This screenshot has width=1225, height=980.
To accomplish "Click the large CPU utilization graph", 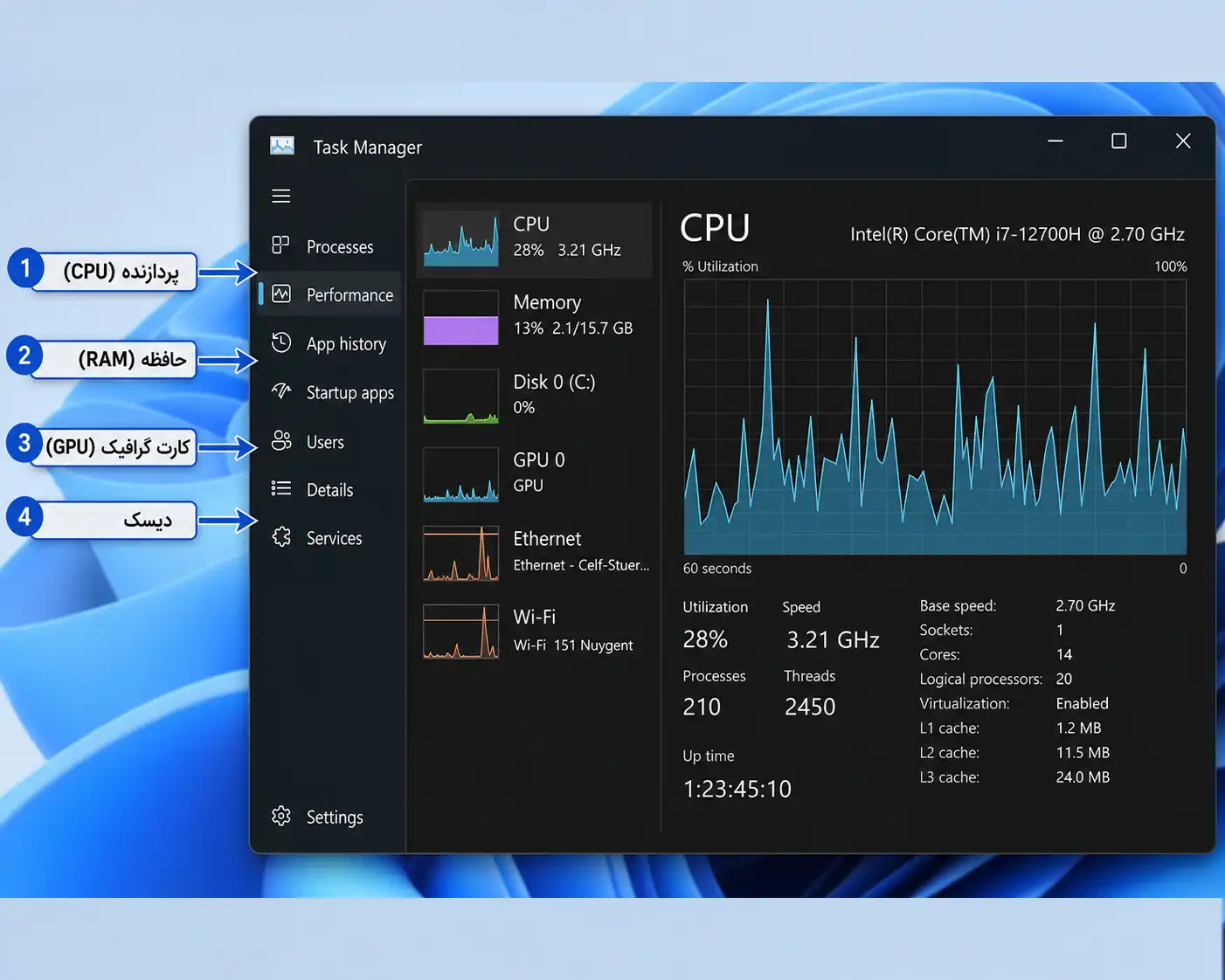I will (935, 417).
